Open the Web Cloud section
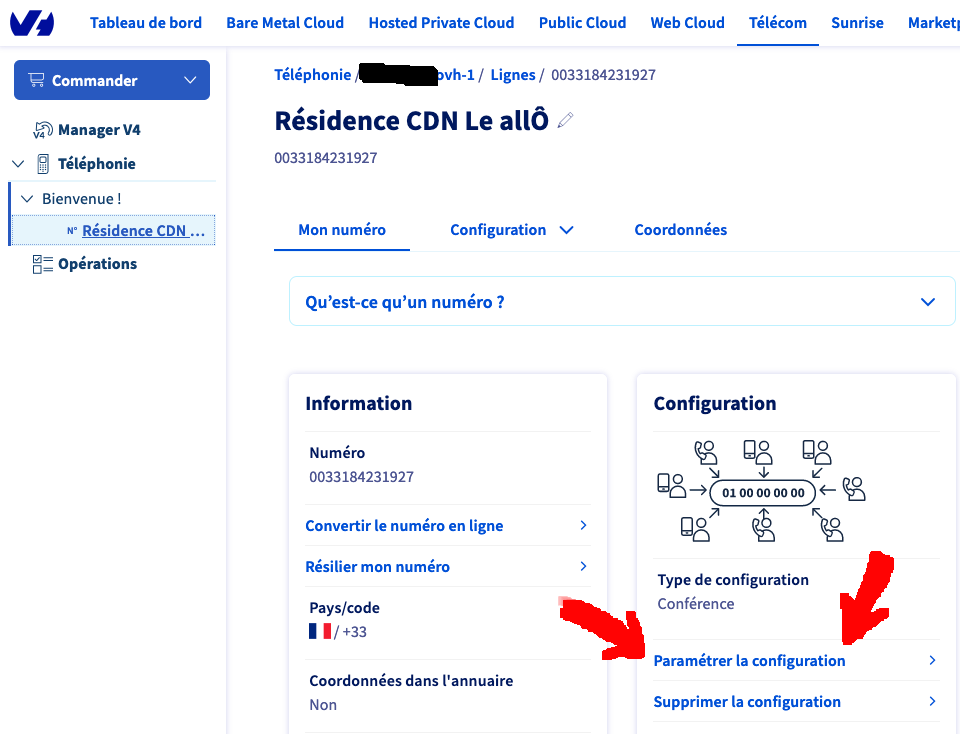Viewport: 960px width, 734px height. coord(688,23)
